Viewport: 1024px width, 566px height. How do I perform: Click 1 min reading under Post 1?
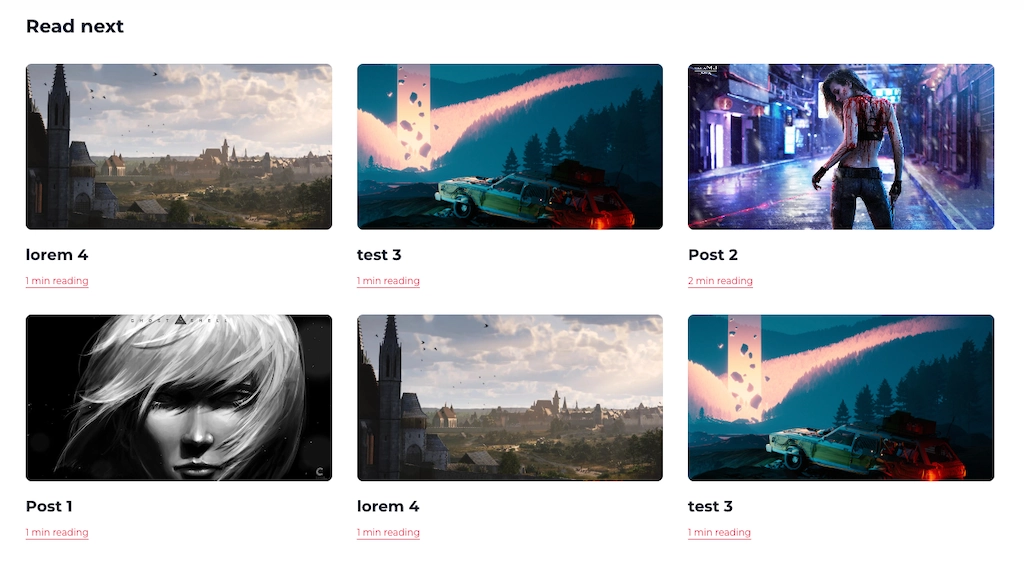click(57, 532)
